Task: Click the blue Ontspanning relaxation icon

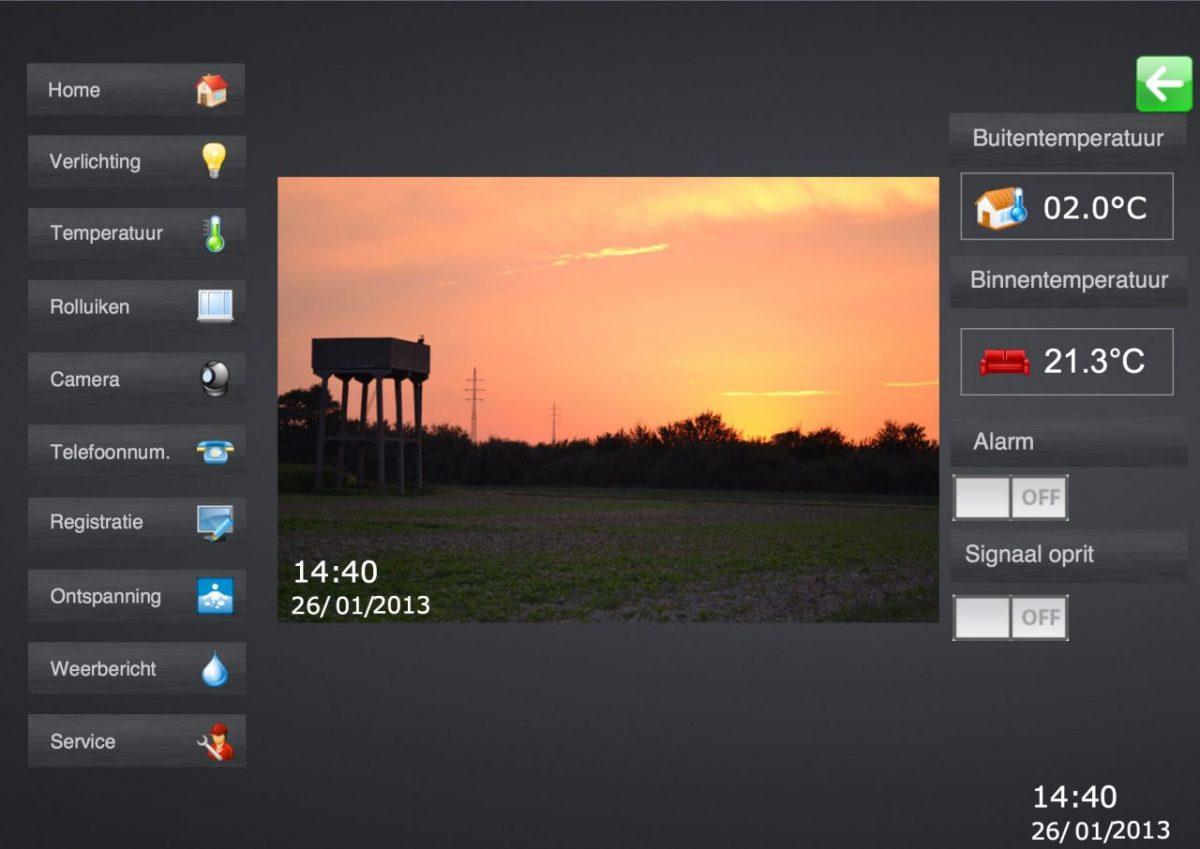Action: coord(214,596)
